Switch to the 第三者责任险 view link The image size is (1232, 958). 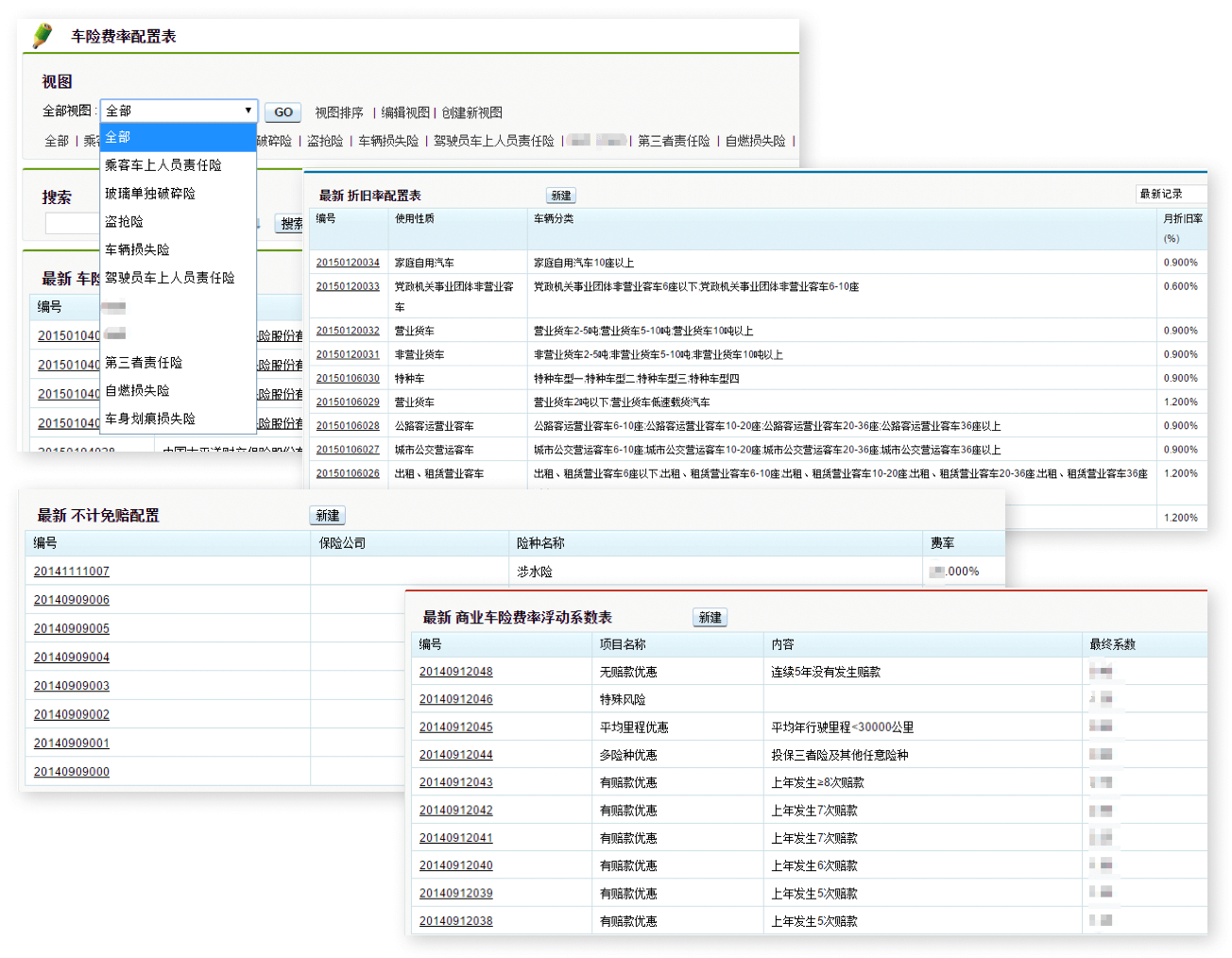674,141
